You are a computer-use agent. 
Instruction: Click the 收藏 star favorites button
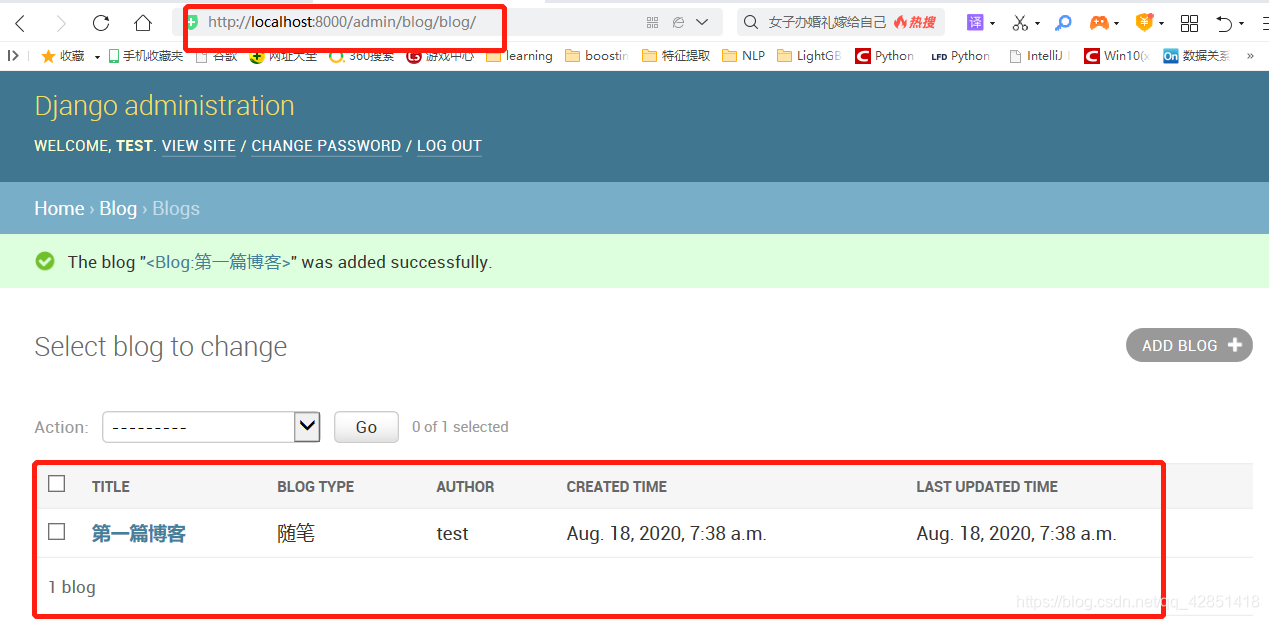[x=63, y=56]
